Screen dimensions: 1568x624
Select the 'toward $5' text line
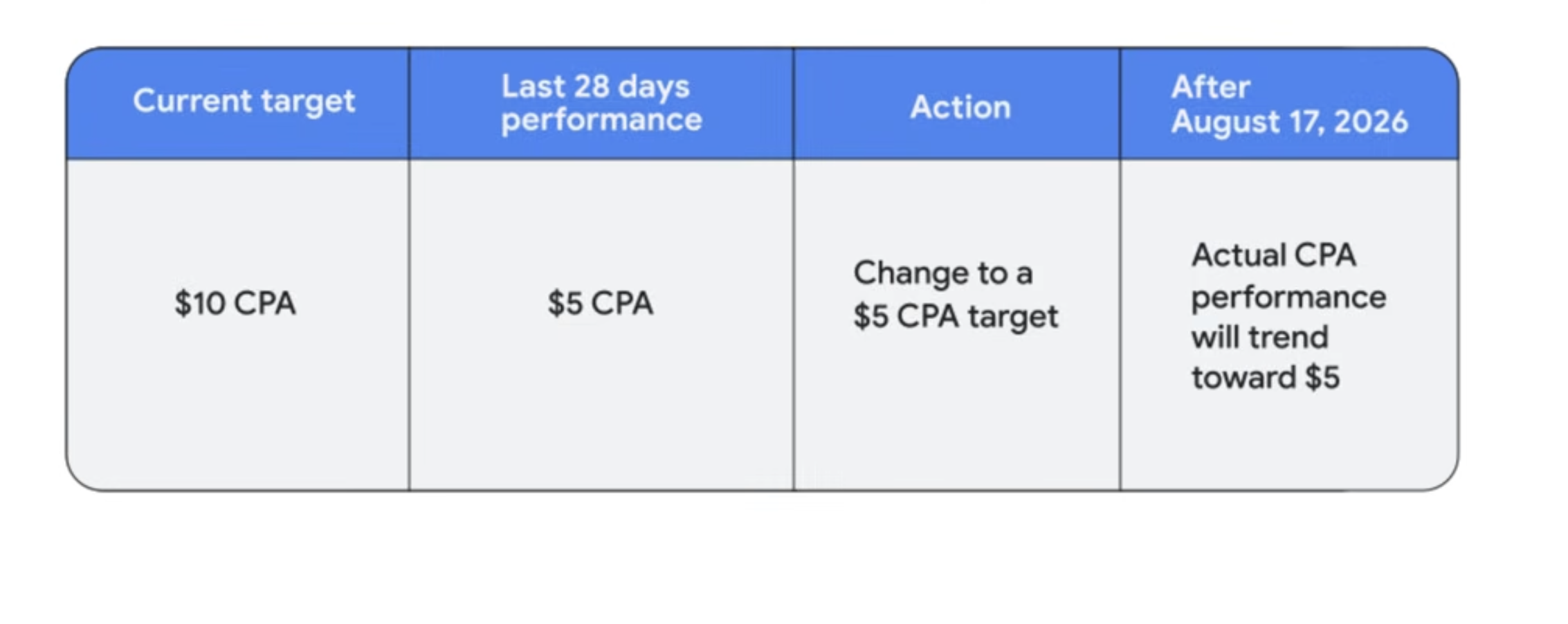click(x=1265, y=378)
